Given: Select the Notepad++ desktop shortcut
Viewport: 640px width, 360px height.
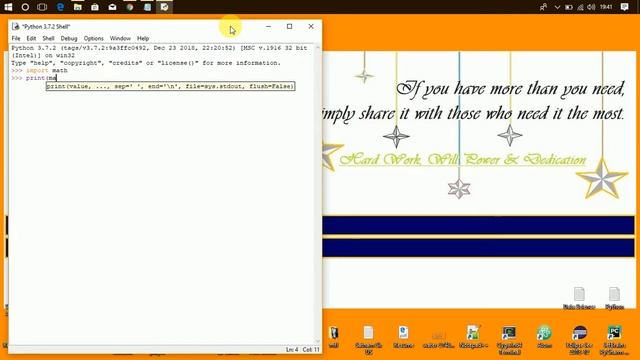Looking at the screenshot, I should [473, 337].
